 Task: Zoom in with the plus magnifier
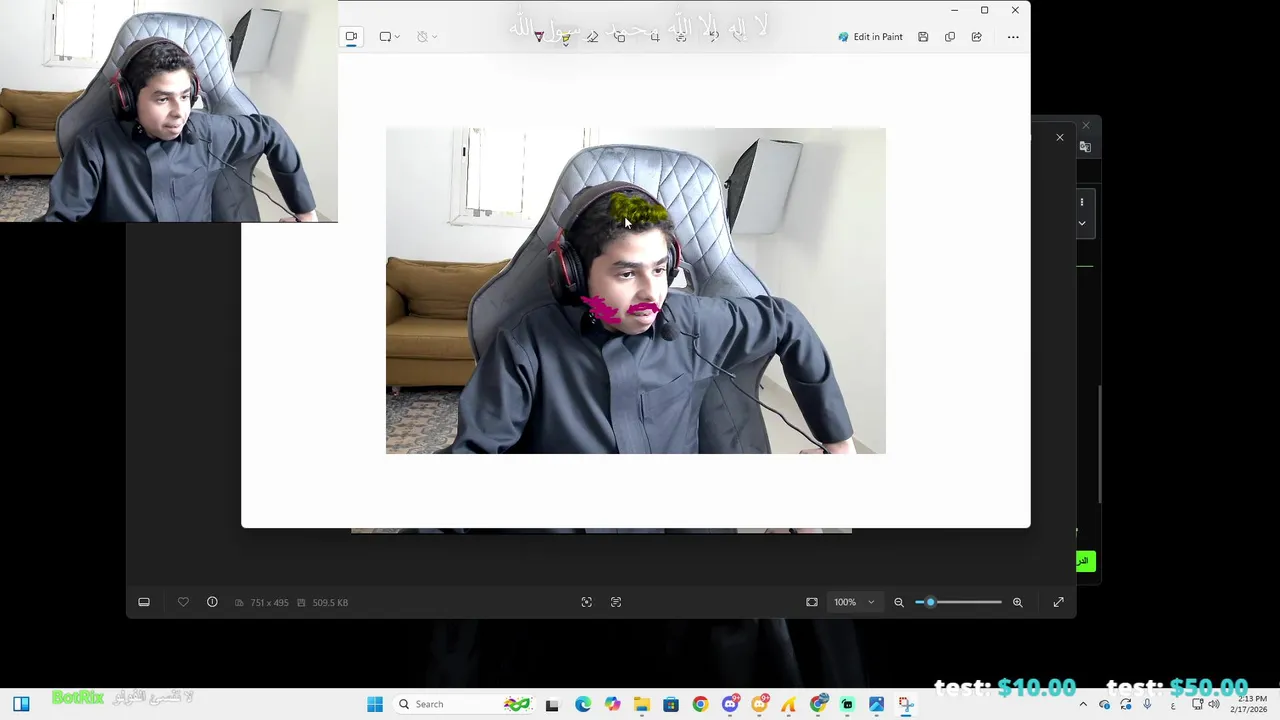click(1018, 602)
